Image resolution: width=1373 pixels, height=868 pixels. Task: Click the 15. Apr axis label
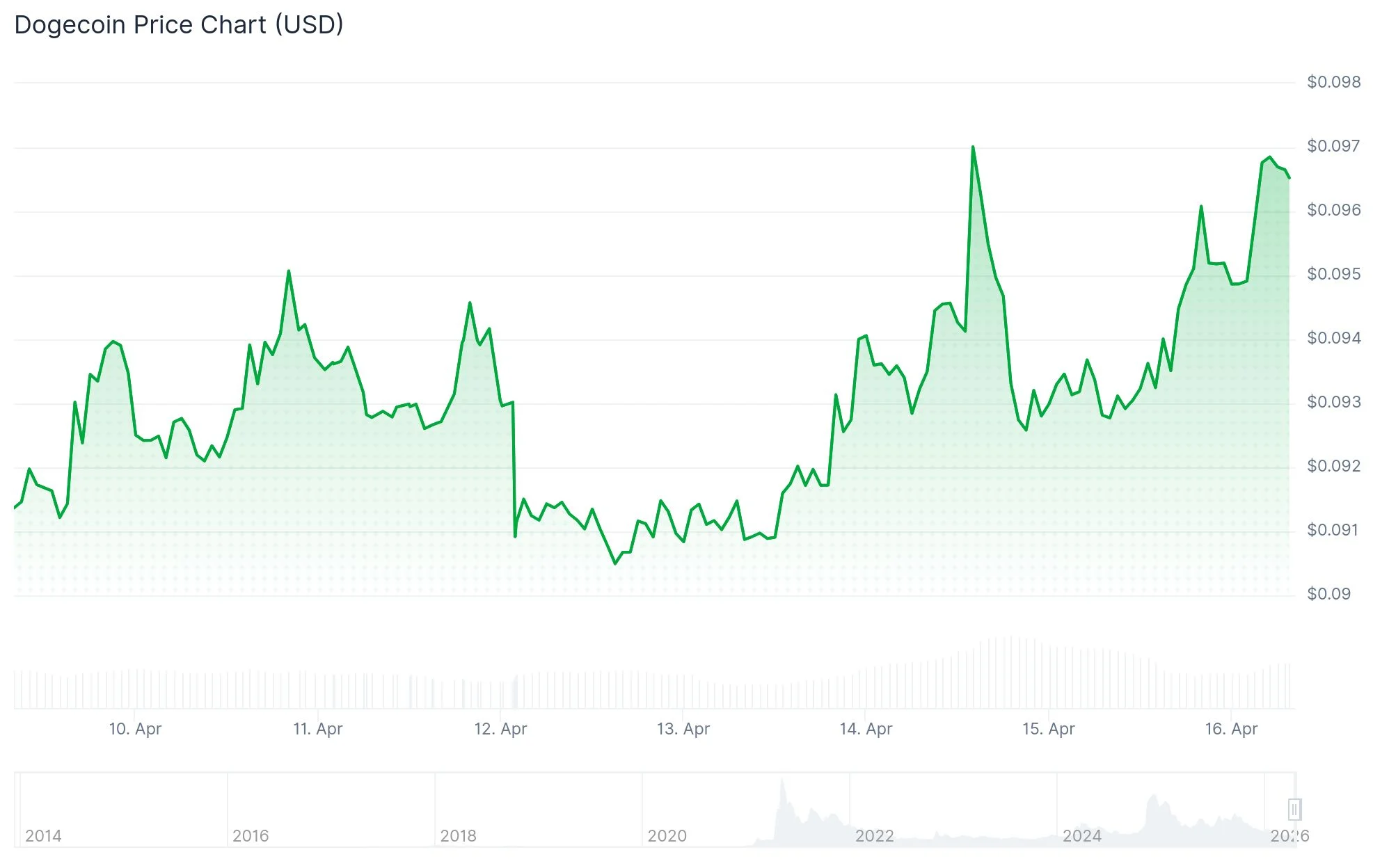pos(1049,729)
